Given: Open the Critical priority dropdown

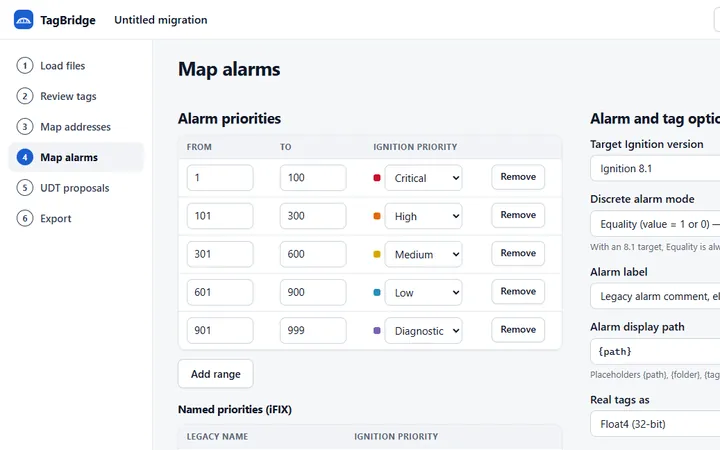Looking at the screenshot, I should pos(423,178).
